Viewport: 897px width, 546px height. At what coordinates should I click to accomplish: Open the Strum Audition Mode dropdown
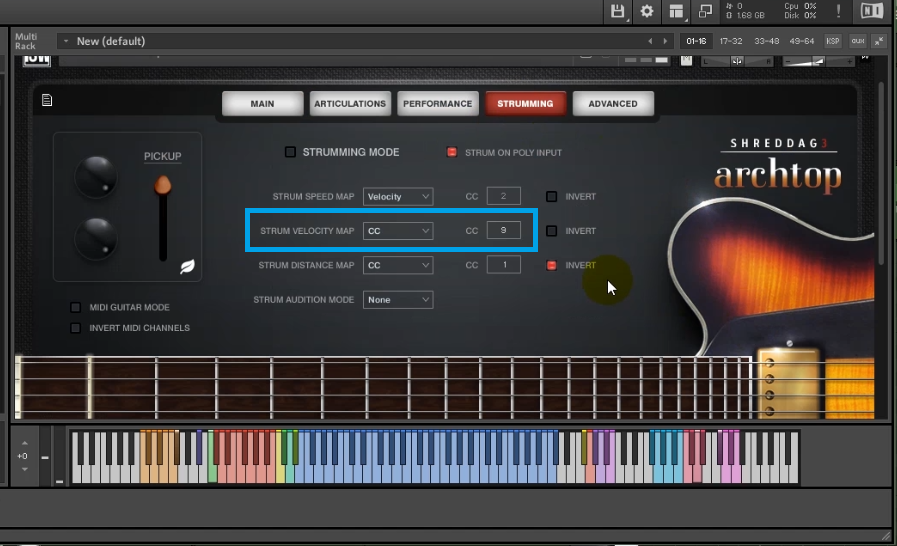pyautogui.click(x=398, y=299)
